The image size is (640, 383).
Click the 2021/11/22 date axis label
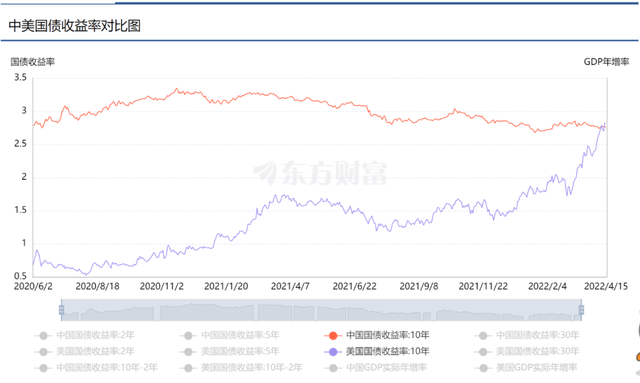pos(483,286)
